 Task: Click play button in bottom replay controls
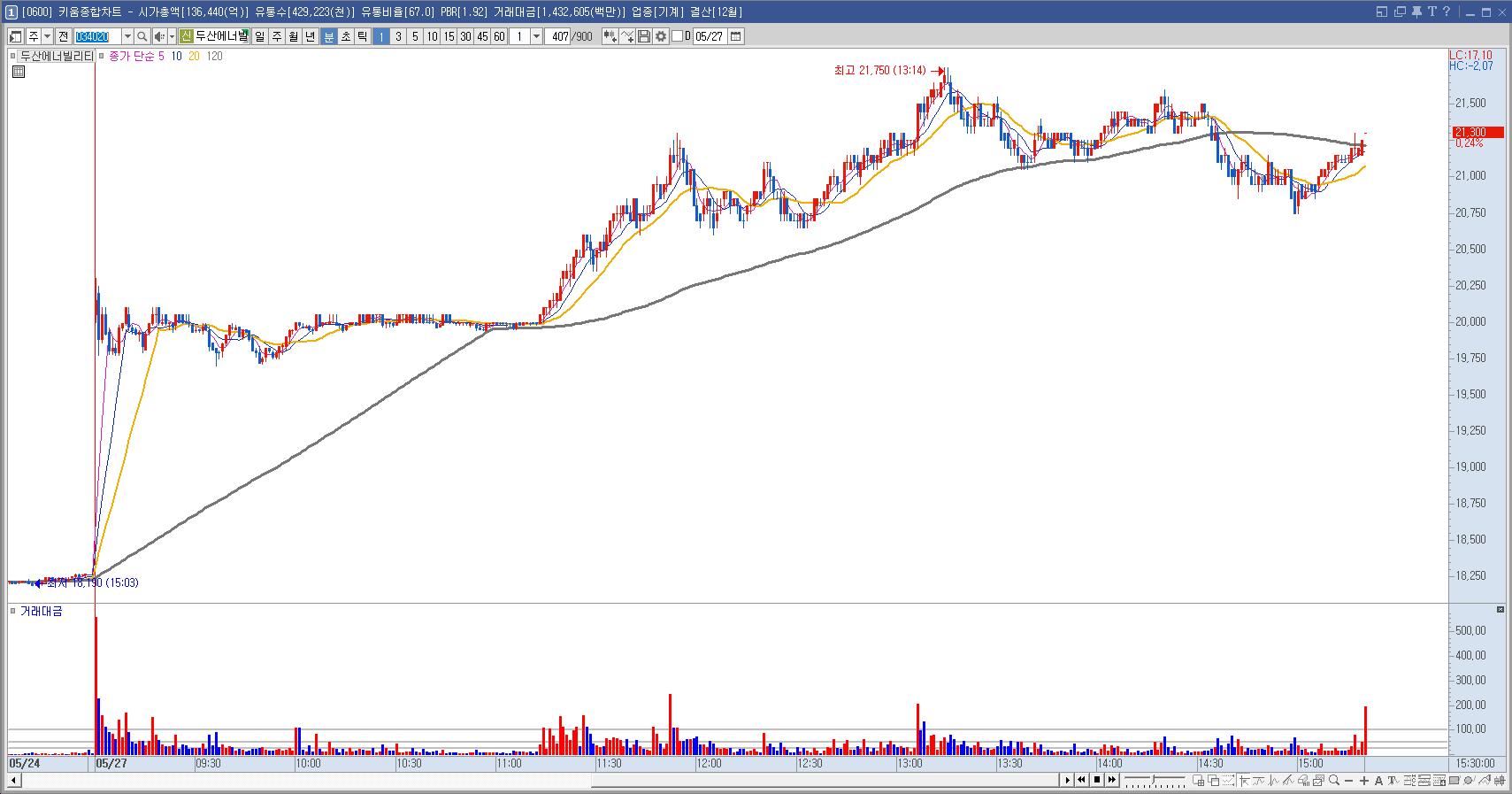(1068, 780)
